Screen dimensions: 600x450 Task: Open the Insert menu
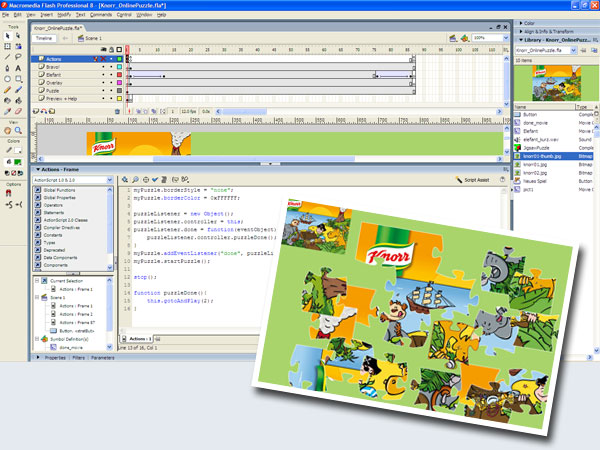click(x=46, y=15)
